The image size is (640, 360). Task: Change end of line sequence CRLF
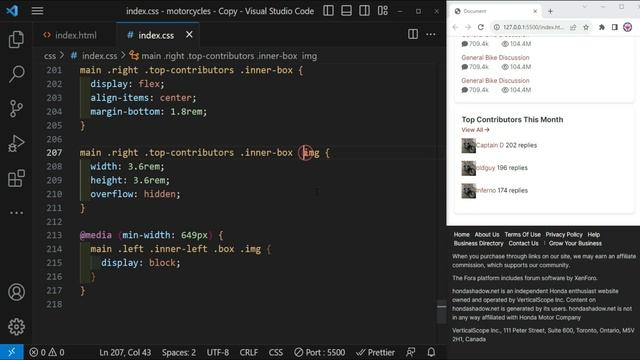coord(249,352)
